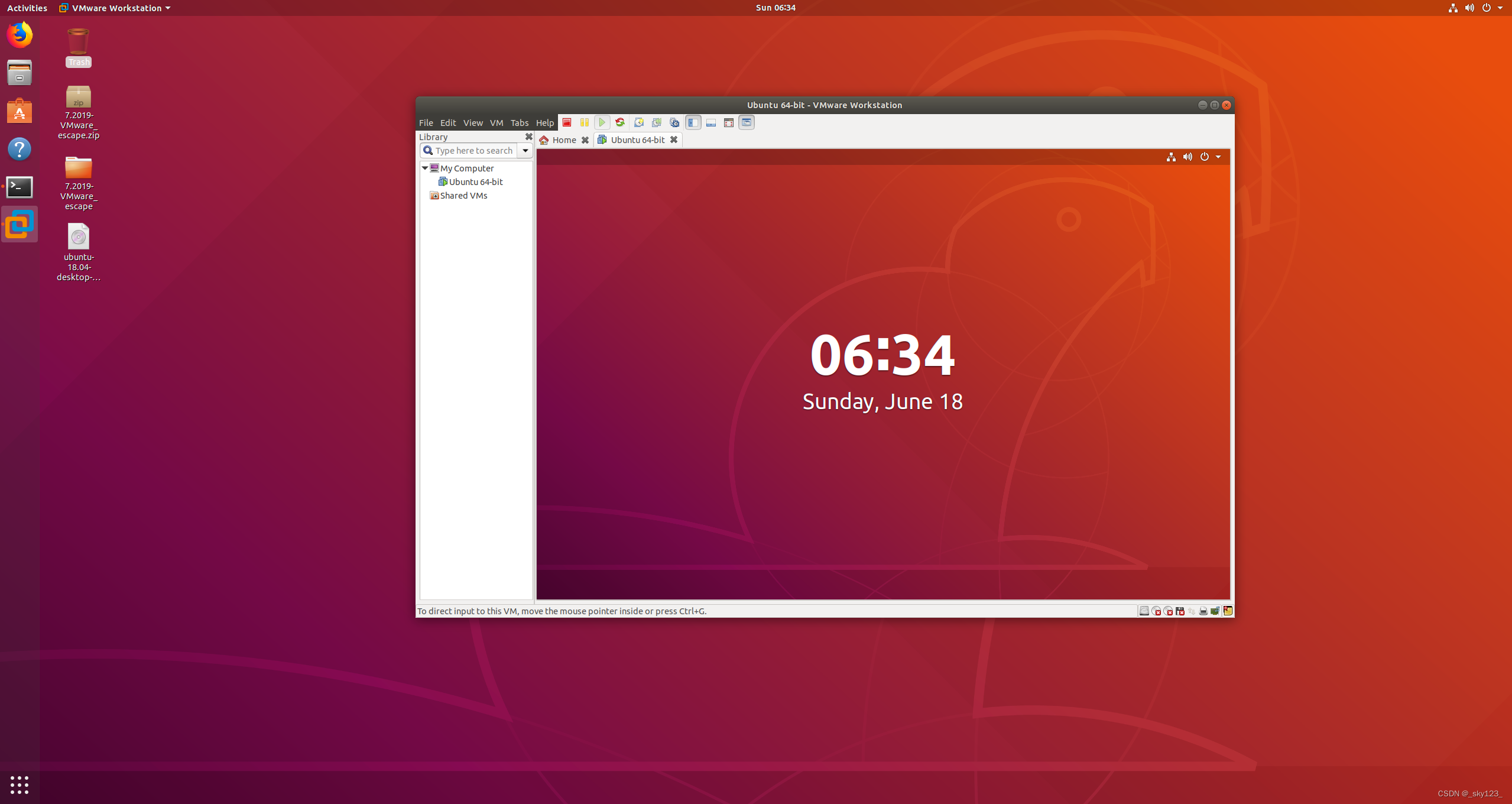Click the guest VM lock screen clock
Viewport: 1512px width, 804px height.
(x=882, y=355)
